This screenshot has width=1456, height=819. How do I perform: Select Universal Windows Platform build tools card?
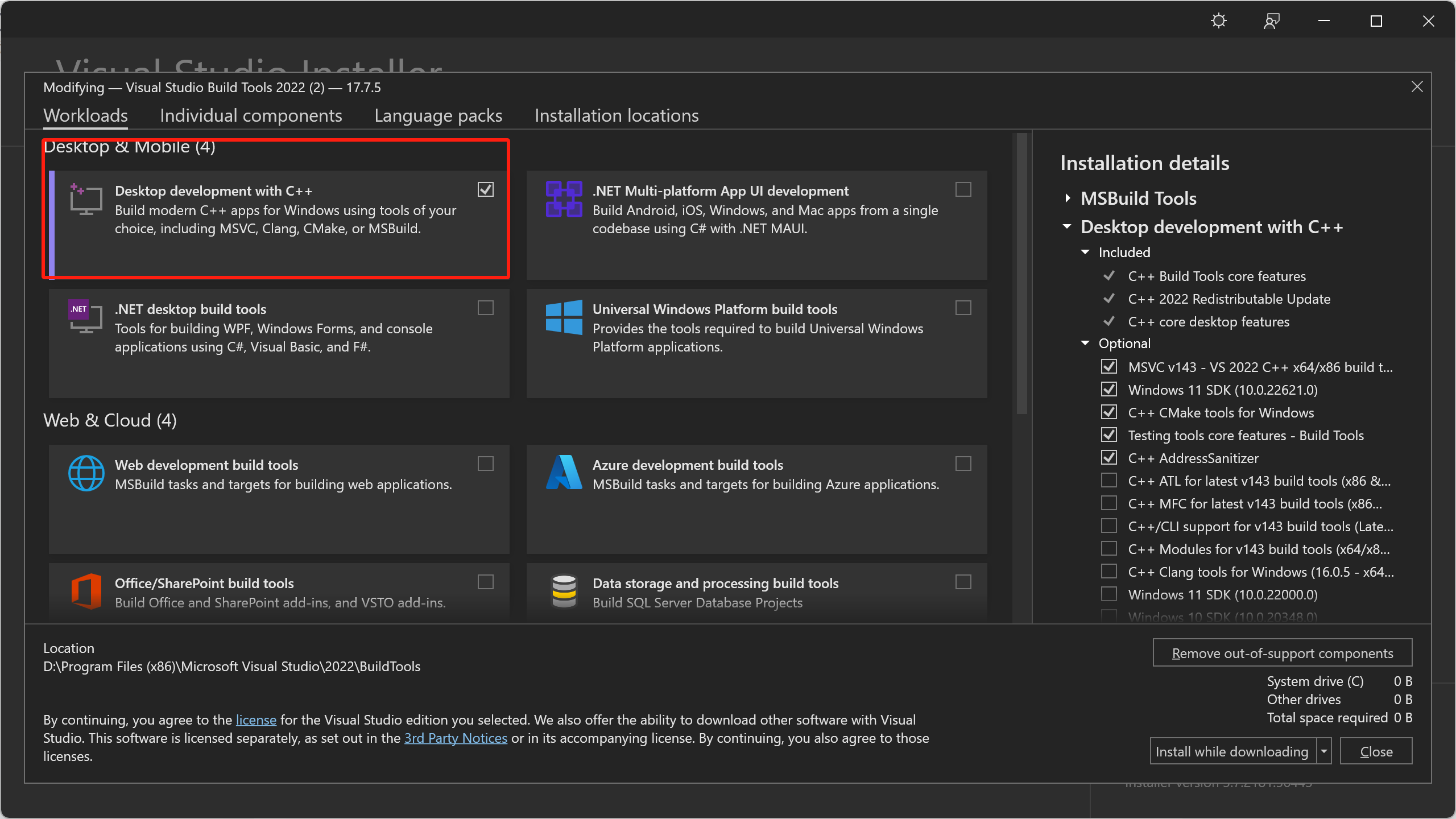pyautogui.click(x=757, y=343)
